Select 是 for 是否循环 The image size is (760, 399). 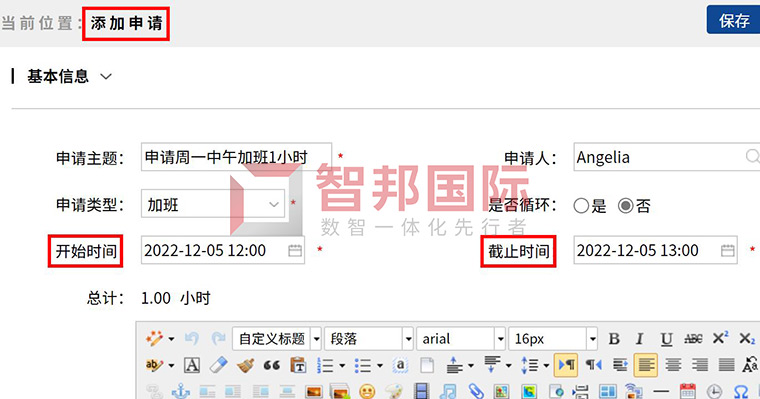point(581,206)
